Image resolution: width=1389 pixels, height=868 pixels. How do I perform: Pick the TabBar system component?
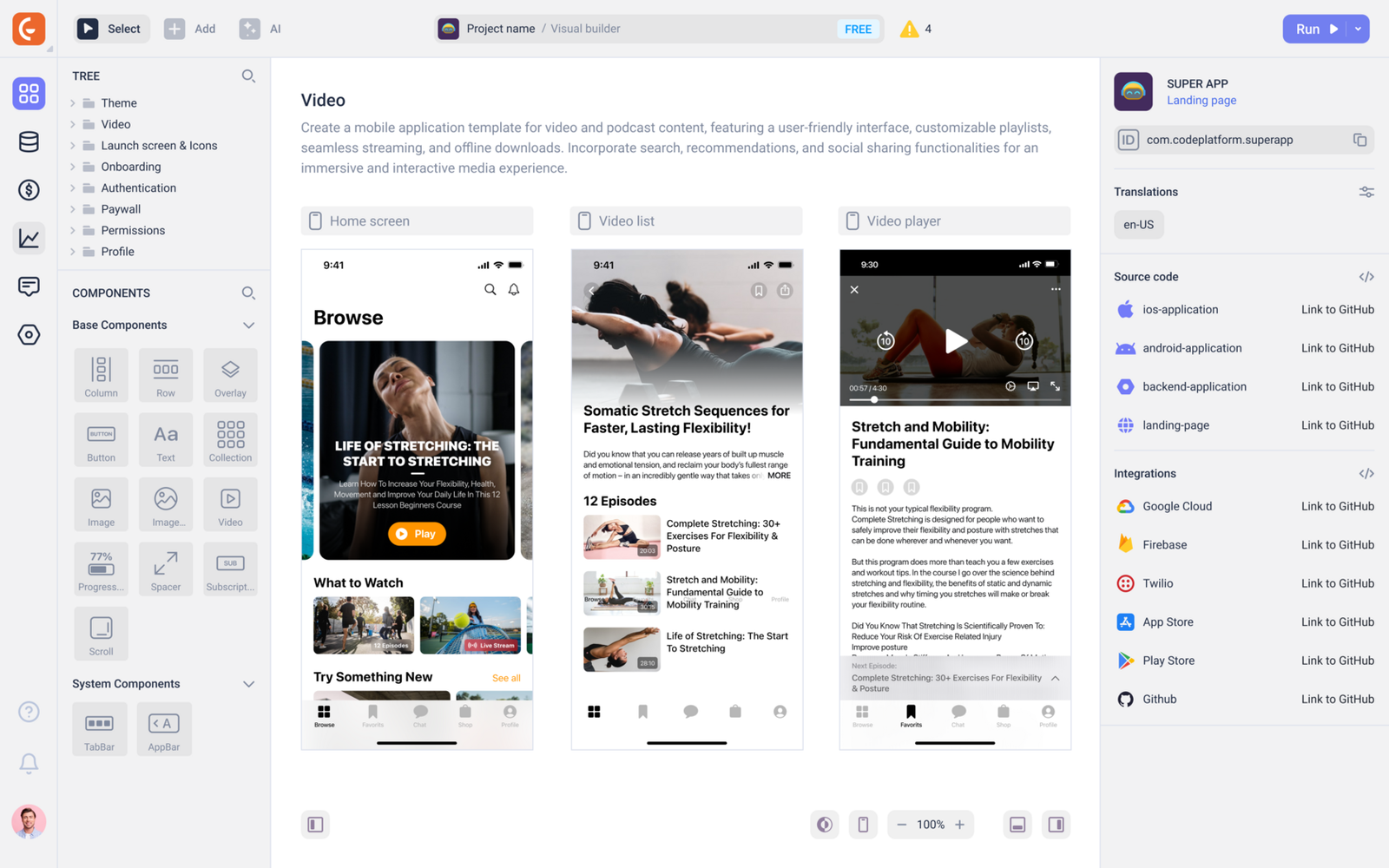click(x=99, y=729)
